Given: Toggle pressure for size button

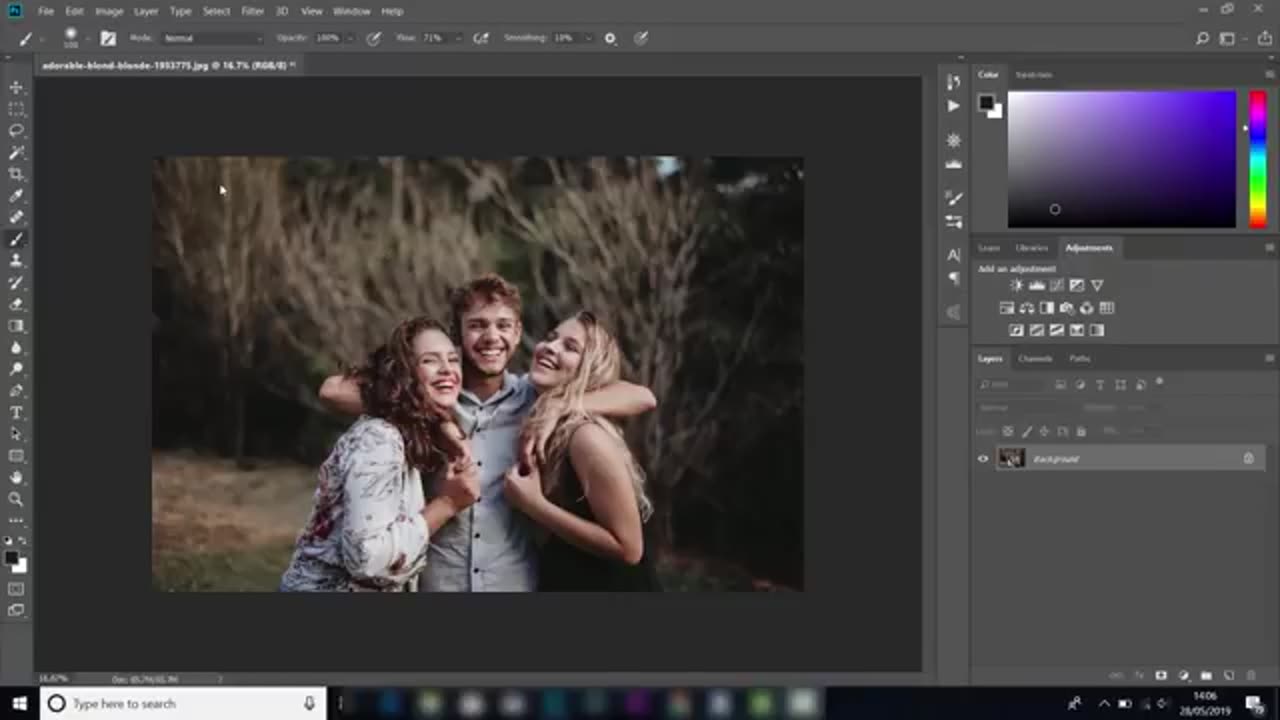Looking at the screenshot, I should coord(641,38).
